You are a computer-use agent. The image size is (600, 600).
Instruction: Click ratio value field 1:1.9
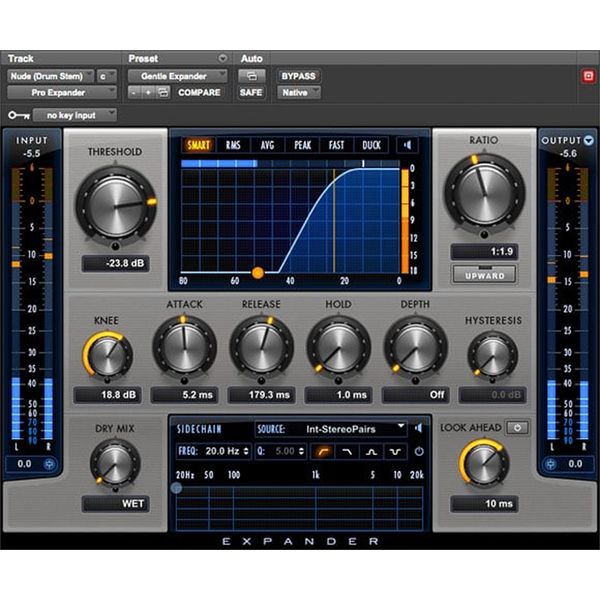click(484, 251)
